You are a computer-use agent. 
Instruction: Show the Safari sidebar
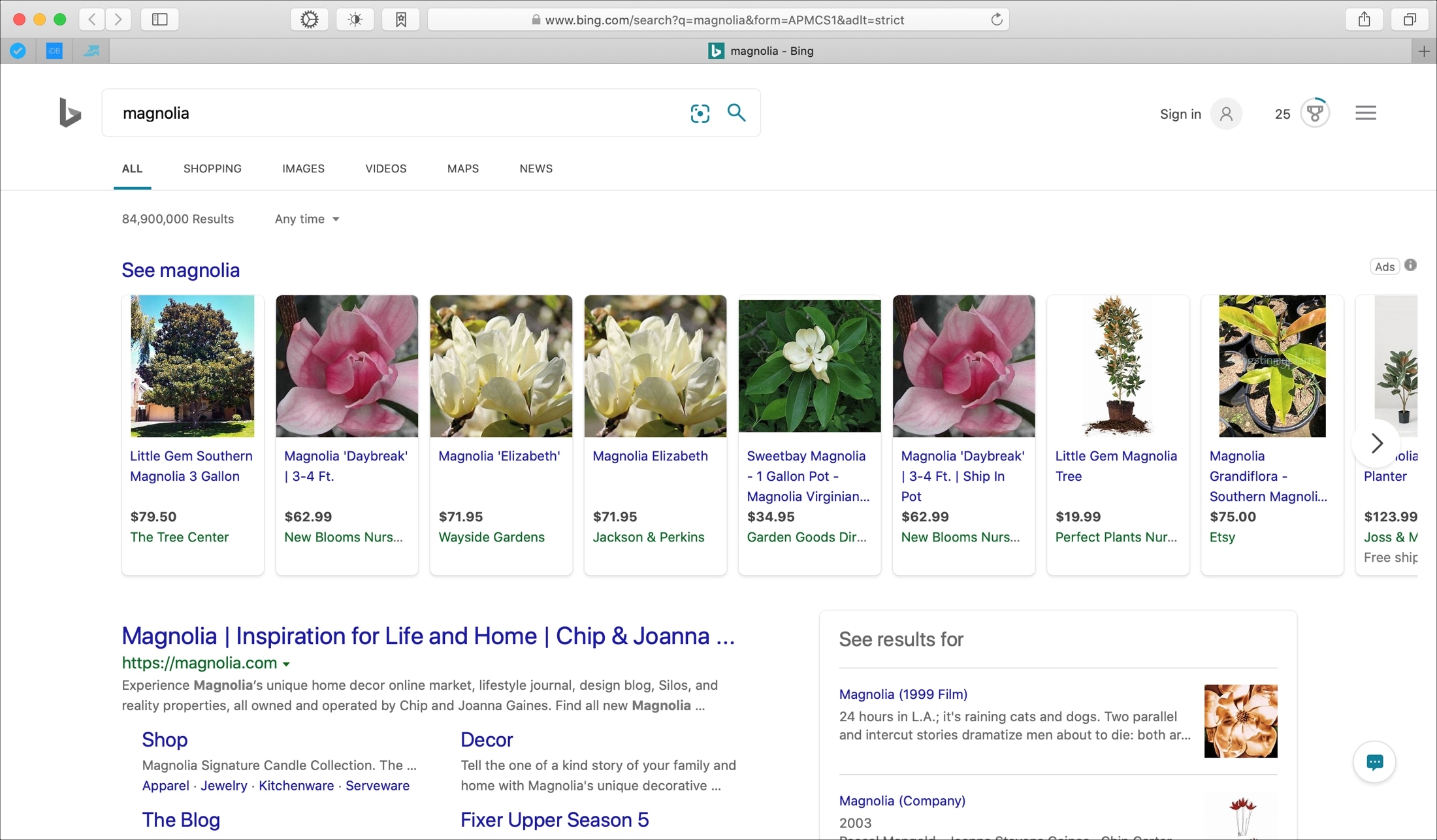point(160,20)
